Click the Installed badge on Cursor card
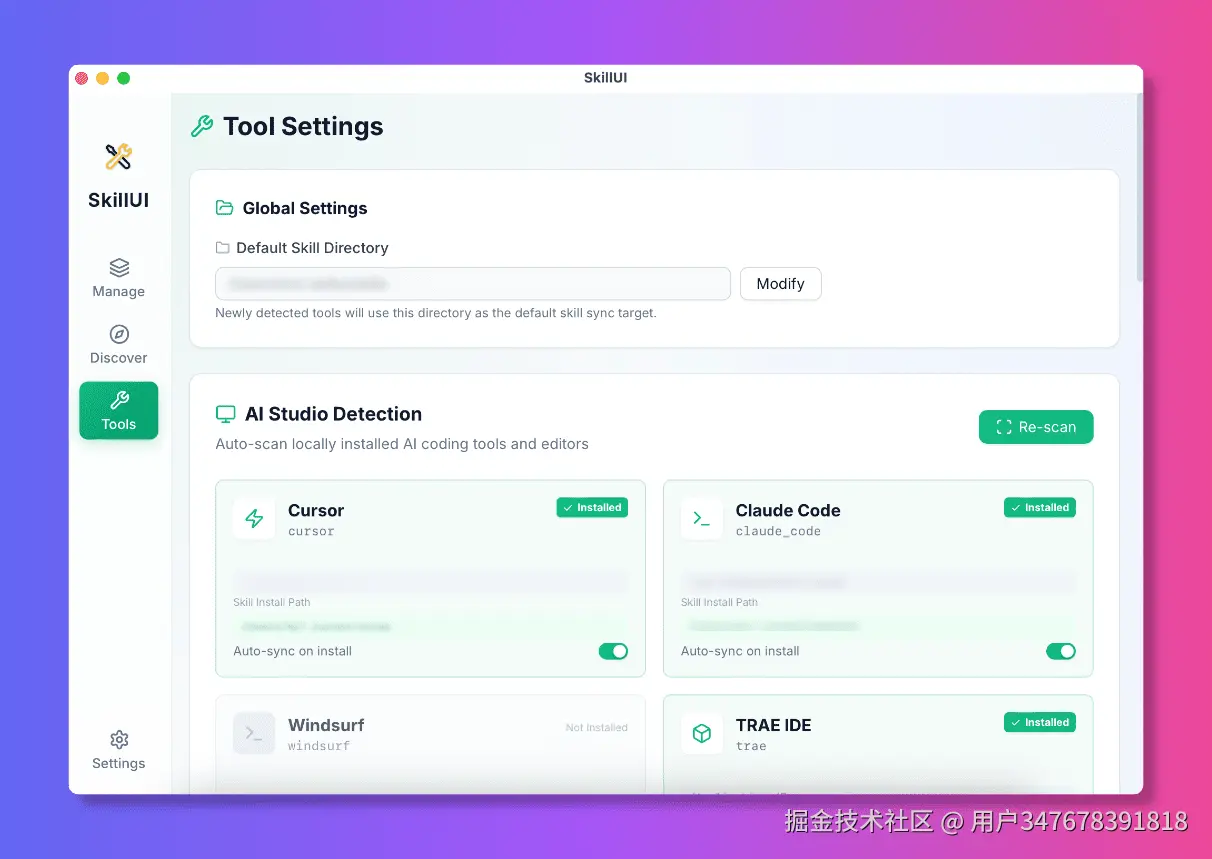 pos(592,508)
